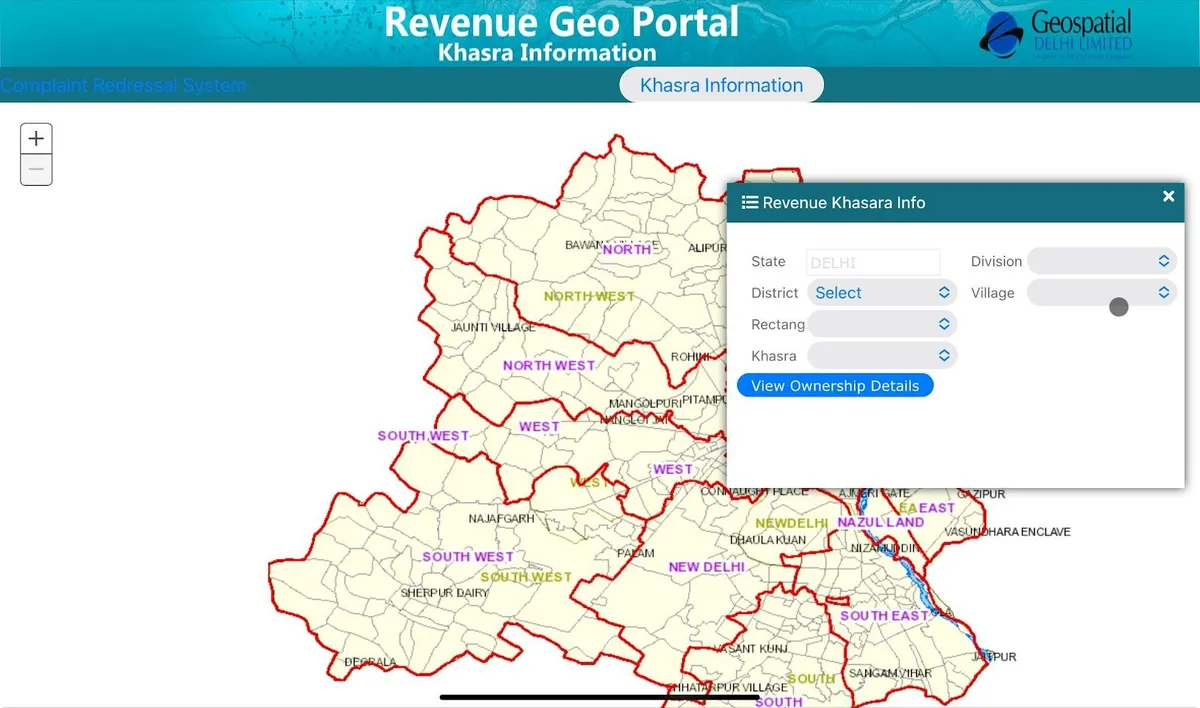Click the NEW DELHI district label

click(x=706, y=567)
